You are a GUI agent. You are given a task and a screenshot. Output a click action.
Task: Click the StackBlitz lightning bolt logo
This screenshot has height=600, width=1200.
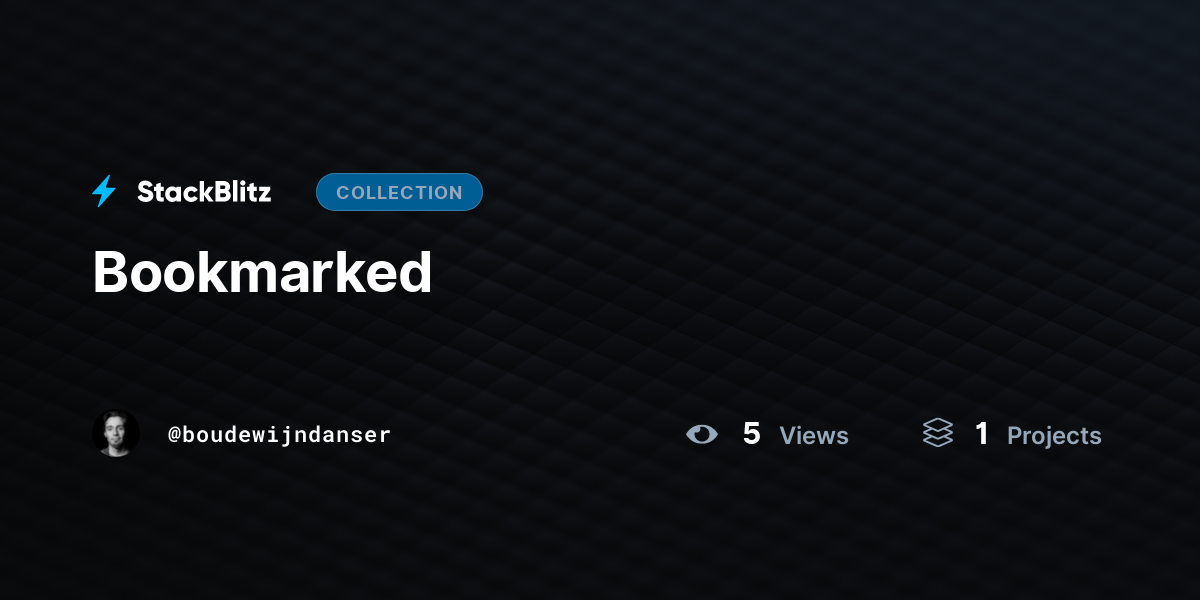point(104,192)
